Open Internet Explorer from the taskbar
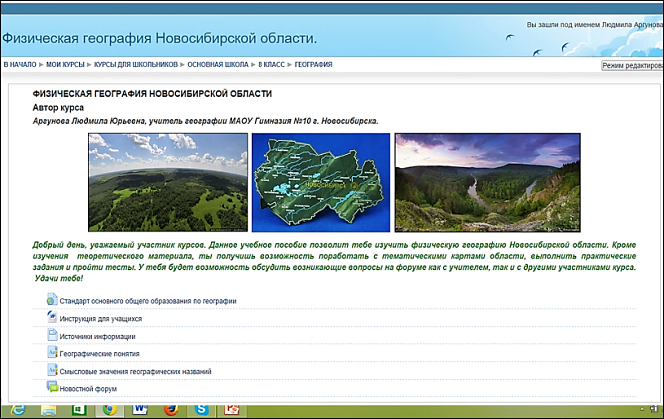Viewport: 664px width, 419px height. (17, 410)
